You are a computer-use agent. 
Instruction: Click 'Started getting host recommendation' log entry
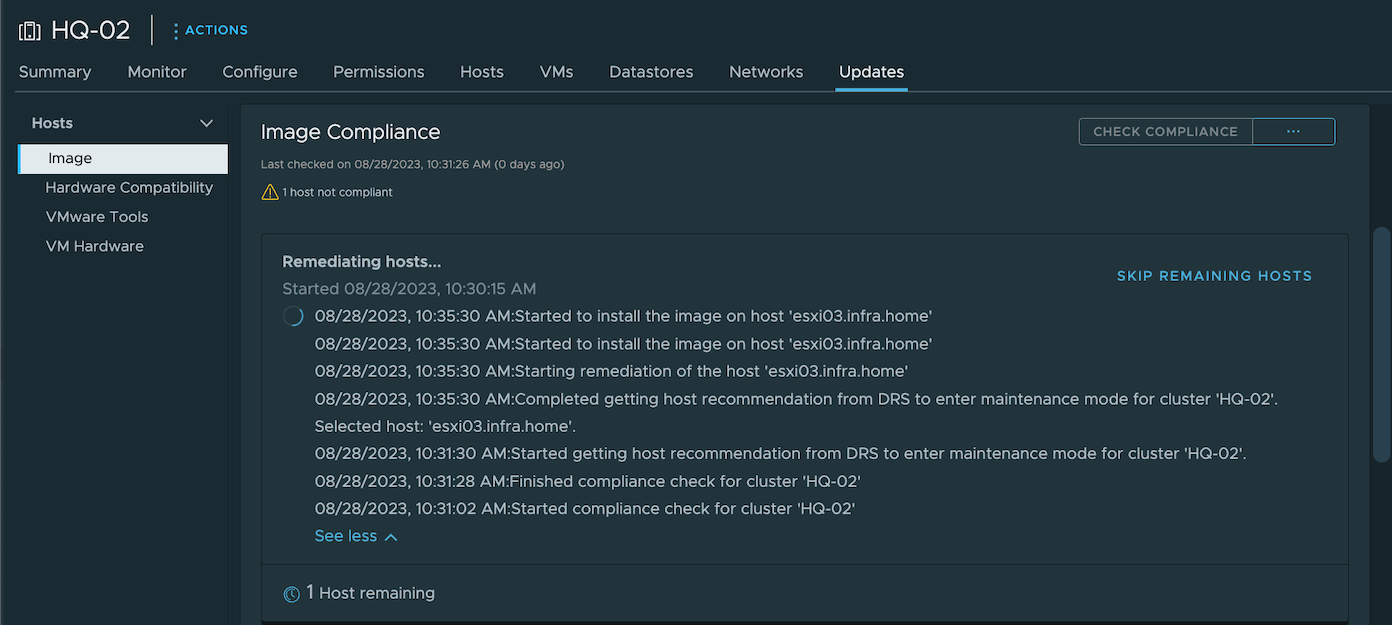coord(780,454)
